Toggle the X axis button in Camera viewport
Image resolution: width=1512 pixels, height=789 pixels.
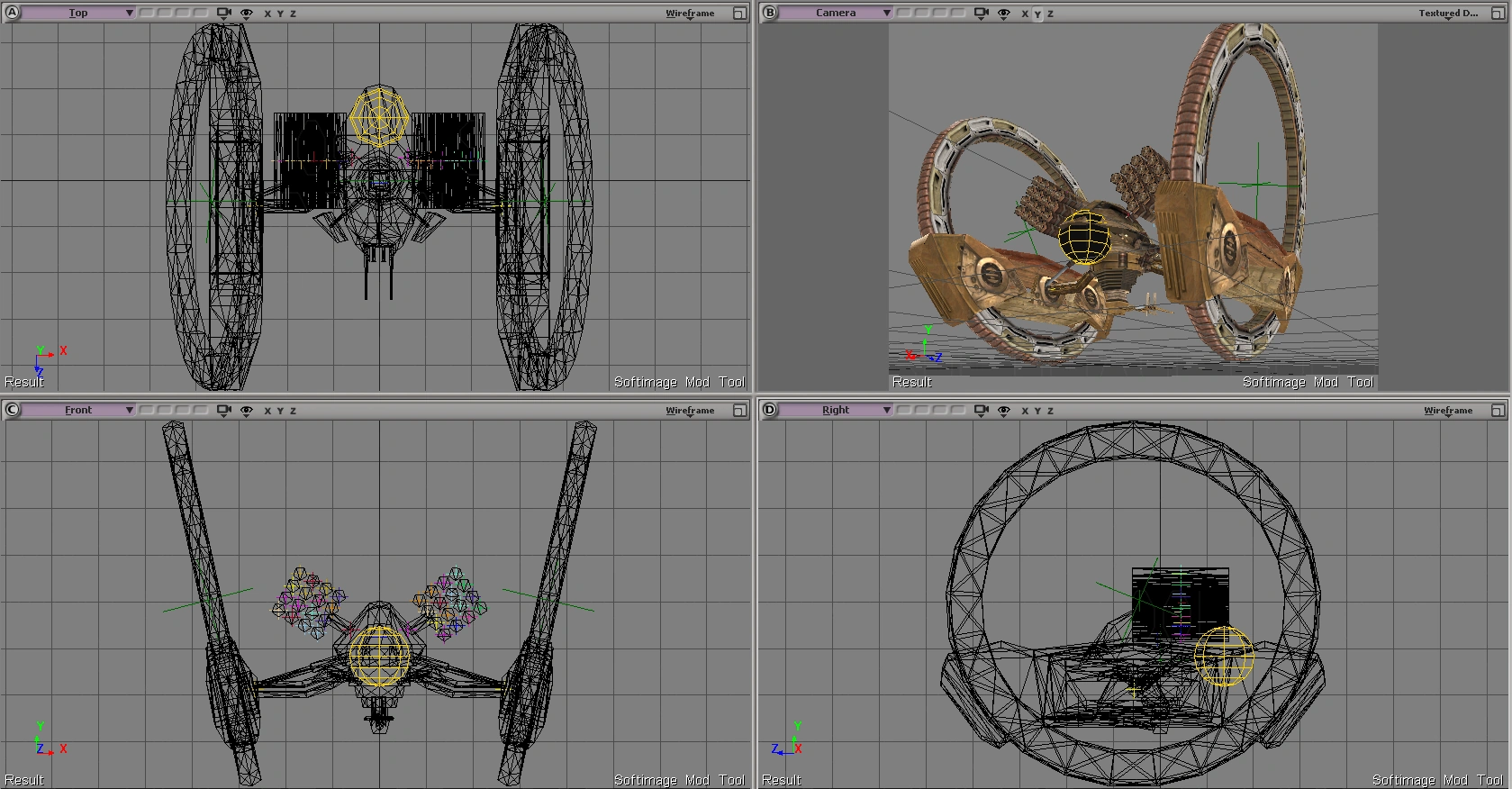click(1025, 14)
